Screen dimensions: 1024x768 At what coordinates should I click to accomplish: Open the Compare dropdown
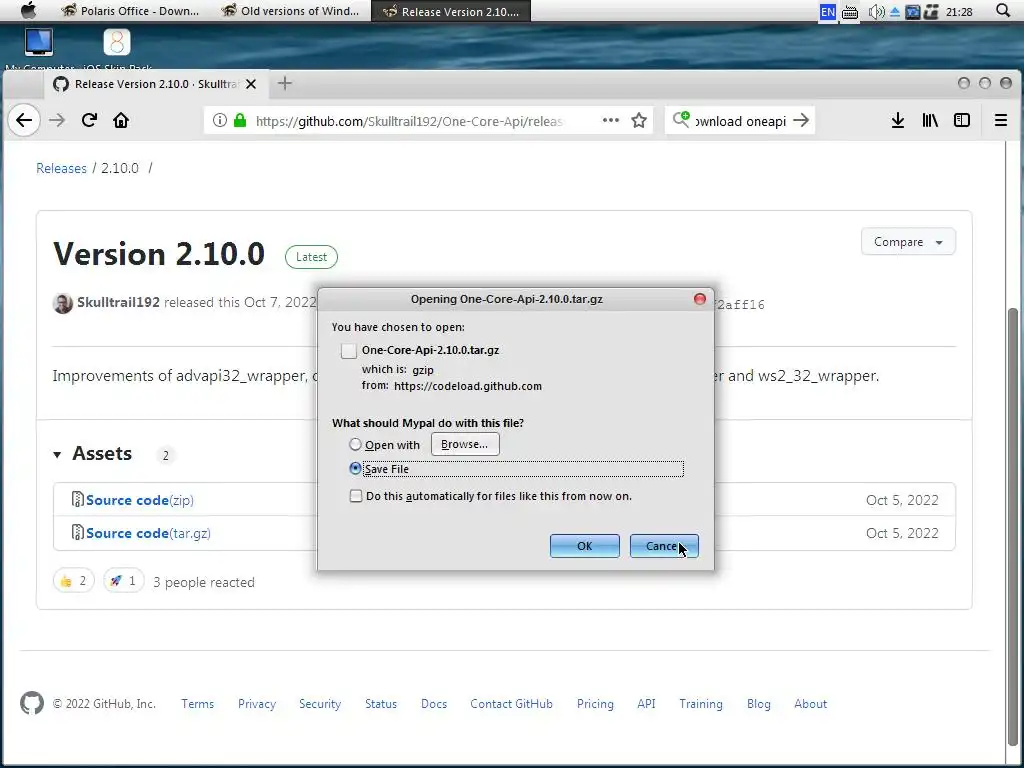(908, 242)
